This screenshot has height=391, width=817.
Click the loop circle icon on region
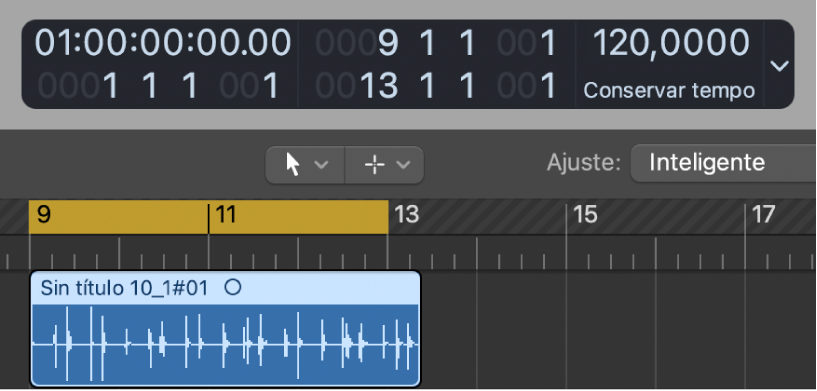[233, 287]
